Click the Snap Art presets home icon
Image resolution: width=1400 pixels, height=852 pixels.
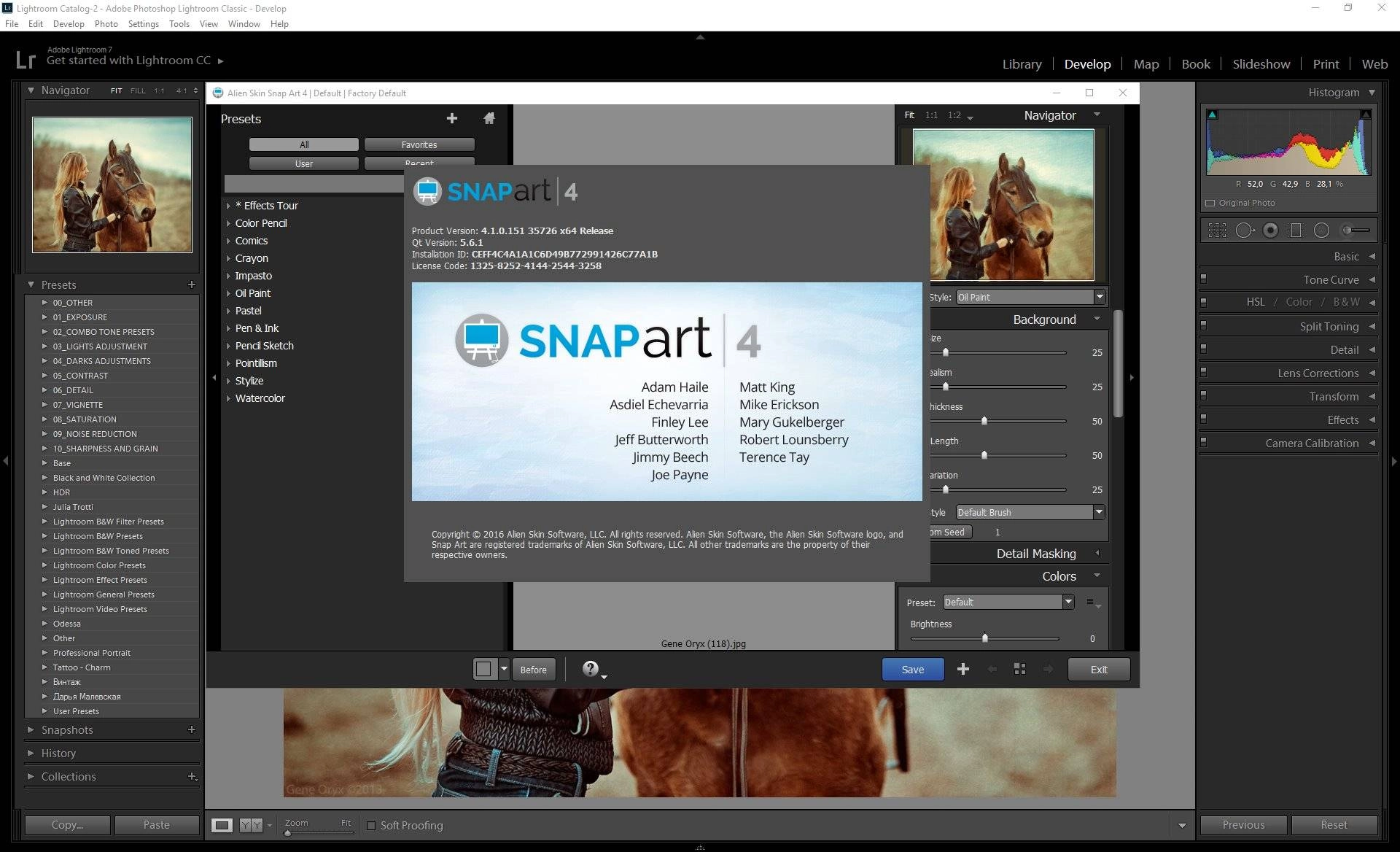pos(489,118)
